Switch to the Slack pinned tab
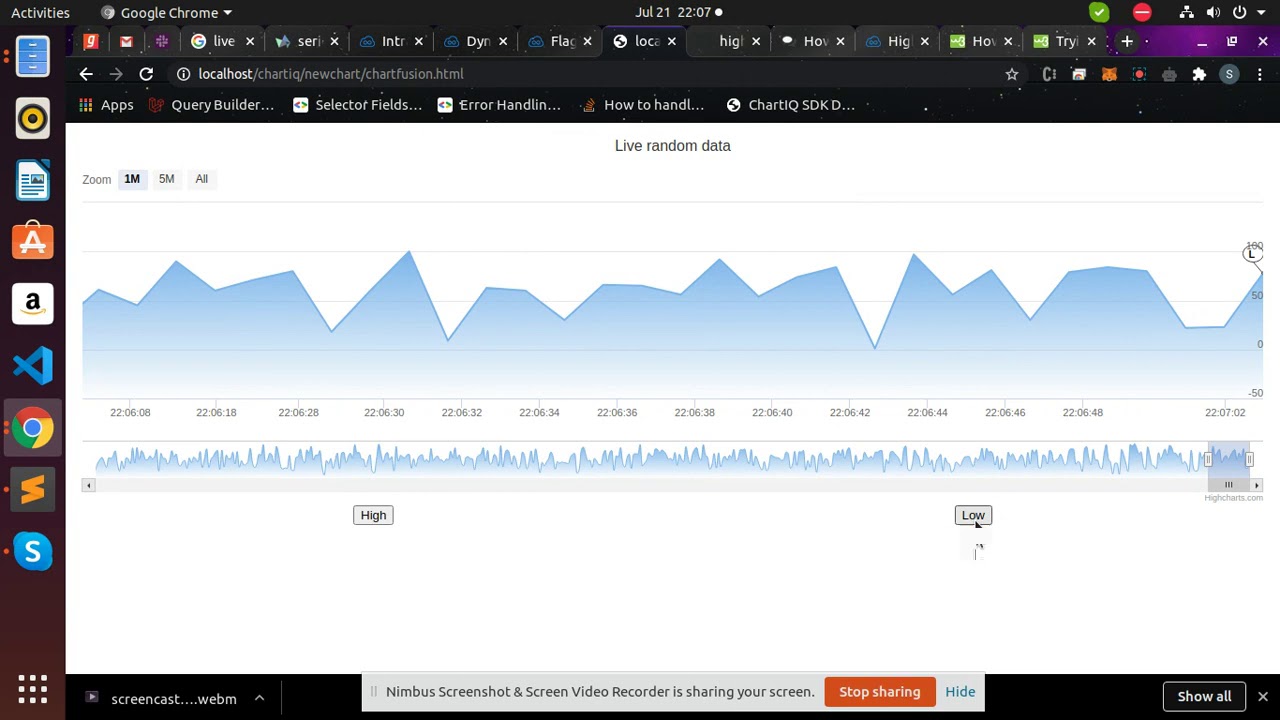 pos(161,41)
